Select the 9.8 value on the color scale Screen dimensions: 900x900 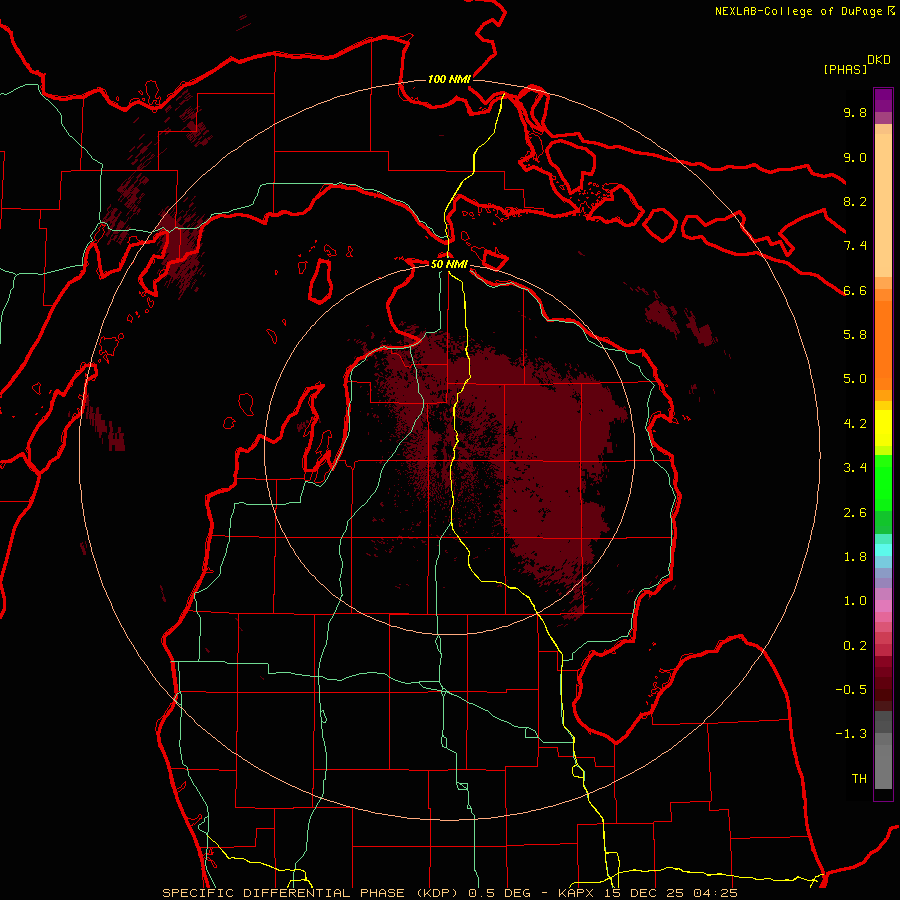855,112
